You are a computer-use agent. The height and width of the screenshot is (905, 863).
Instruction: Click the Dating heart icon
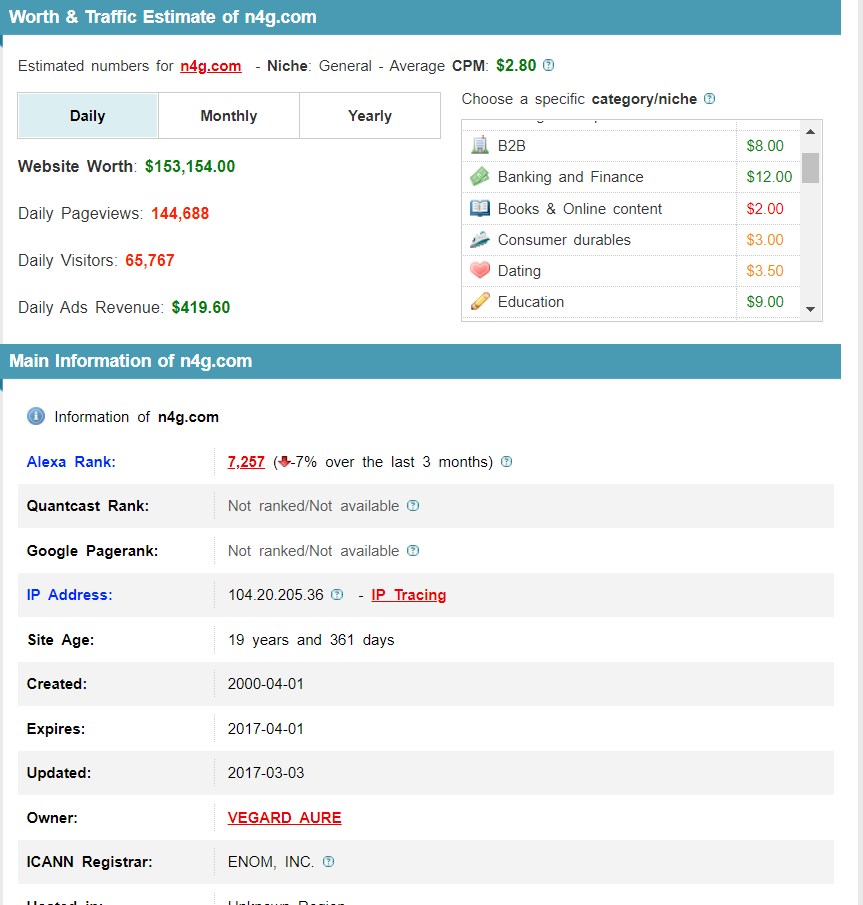click(480, 270)
